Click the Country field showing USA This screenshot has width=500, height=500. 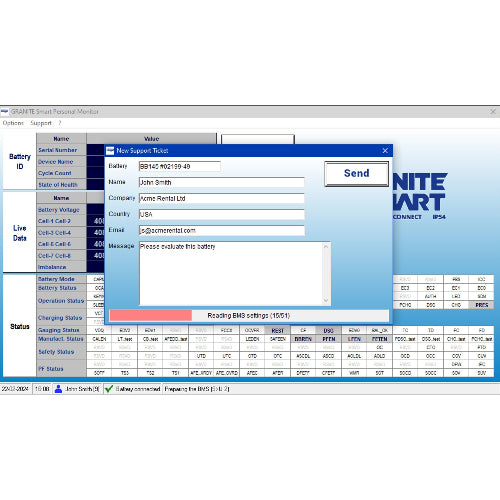pyautogui.click(x=222, y=214)
